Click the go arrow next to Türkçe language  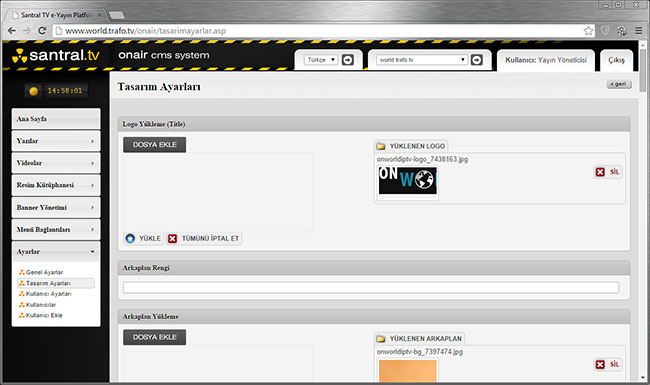point(347,60)
